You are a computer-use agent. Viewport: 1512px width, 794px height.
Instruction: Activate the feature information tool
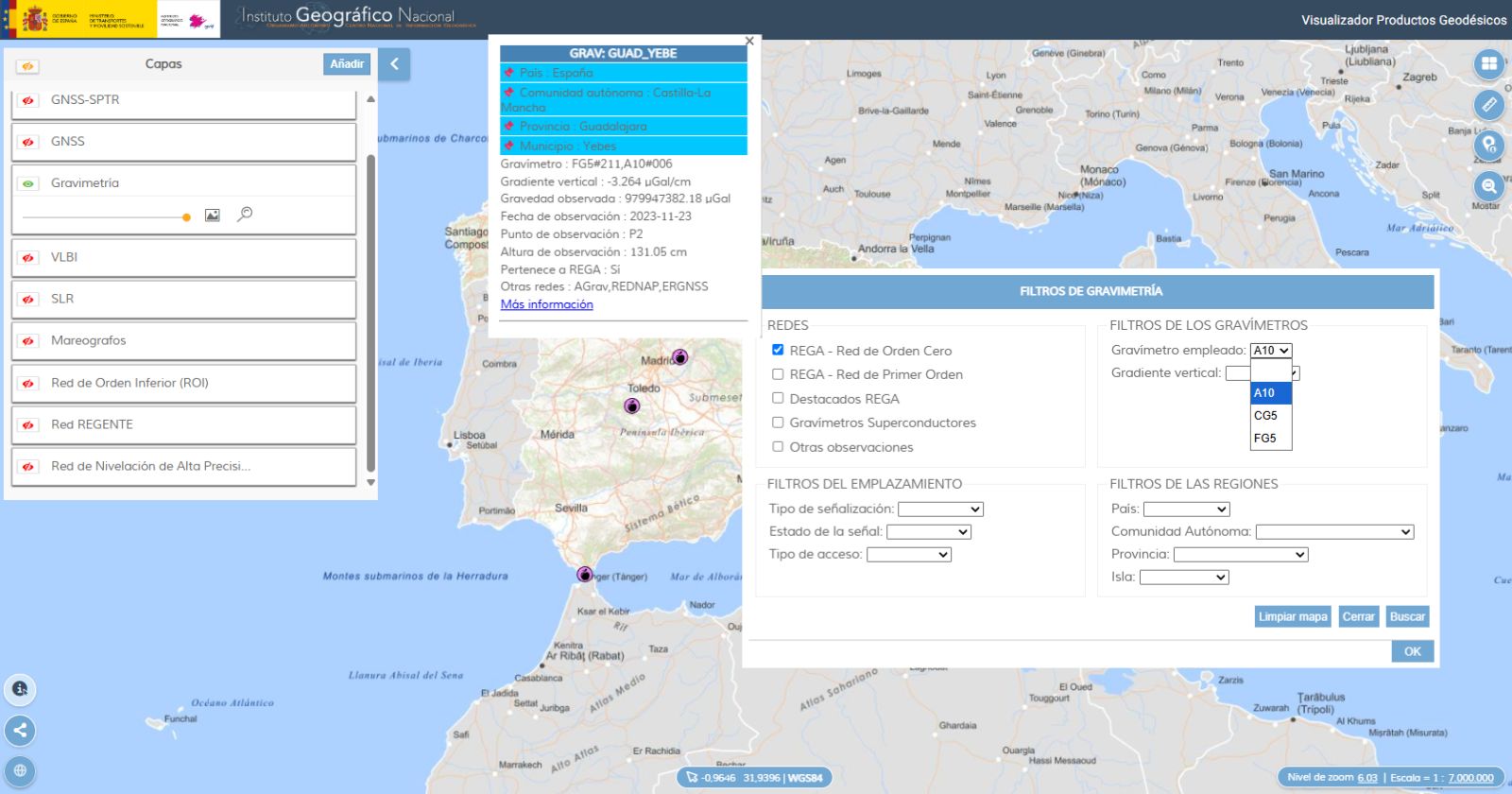[x=20, y=689]
